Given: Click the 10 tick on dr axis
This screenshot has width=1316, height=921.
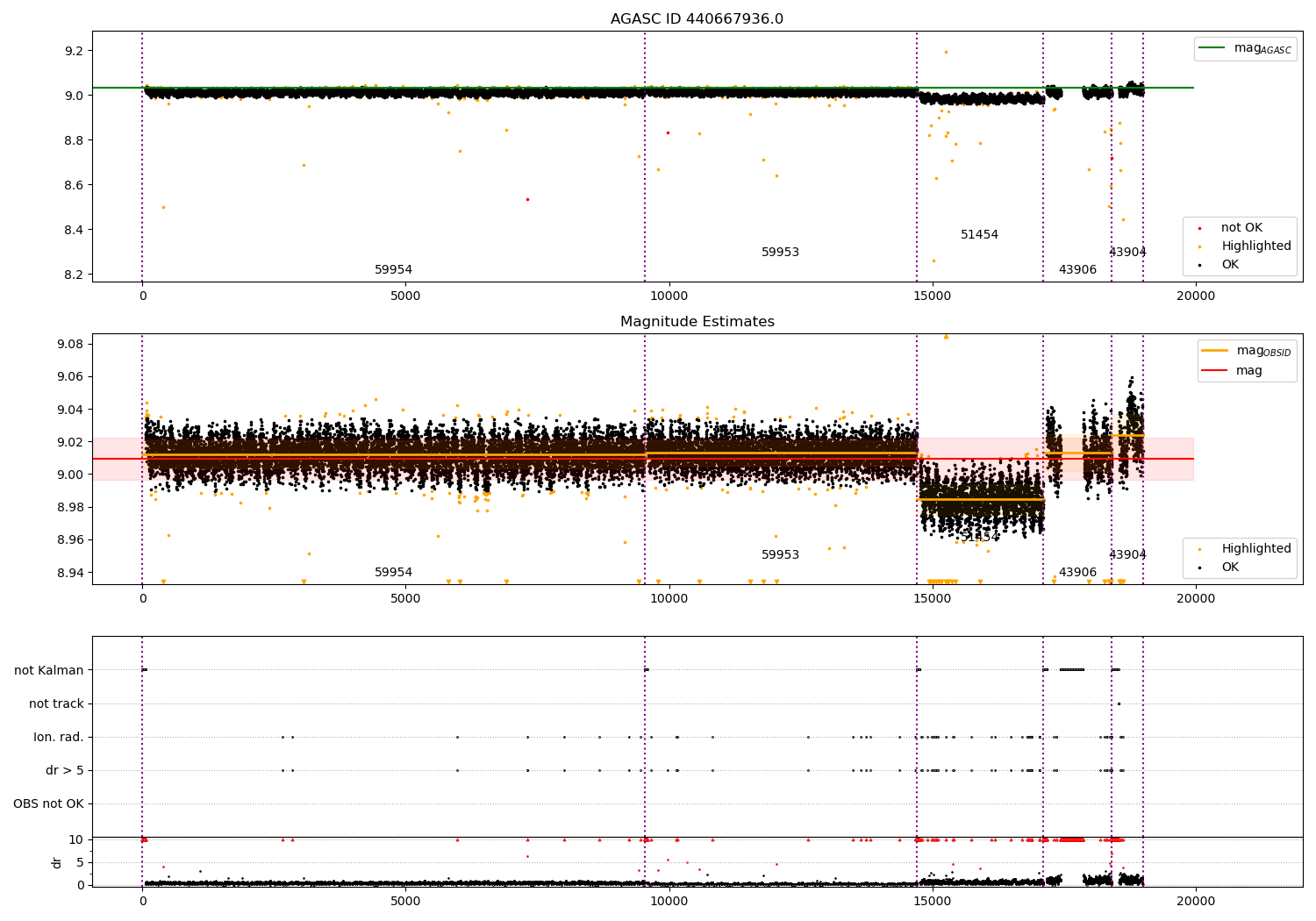Looking at the screenshot, I should [x=76, y=839].
